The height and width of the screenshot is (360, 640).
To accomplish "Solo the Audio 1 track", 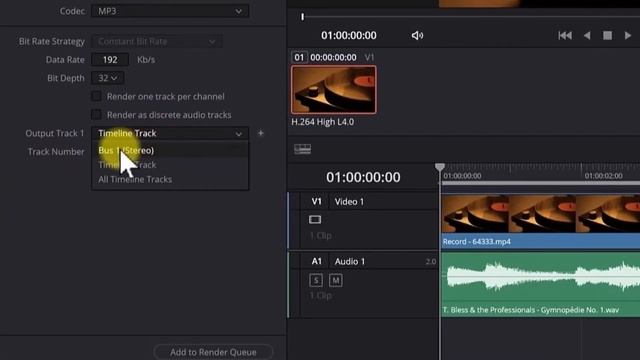I will click(316, 280).
